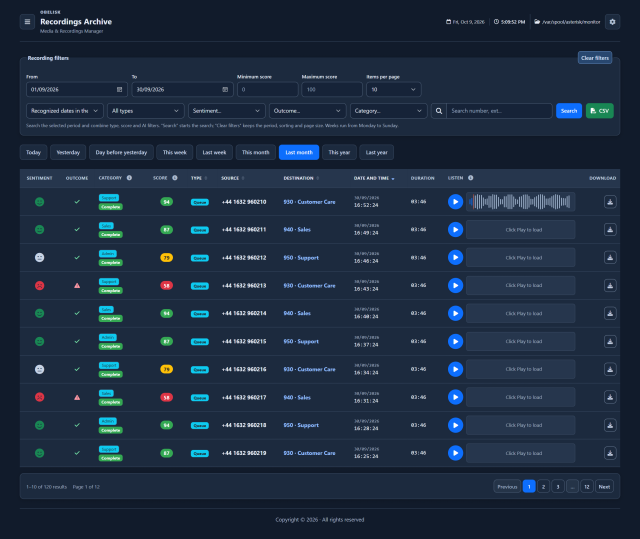Go to the Next results page

pyautogui.click(x=604, y=487)
